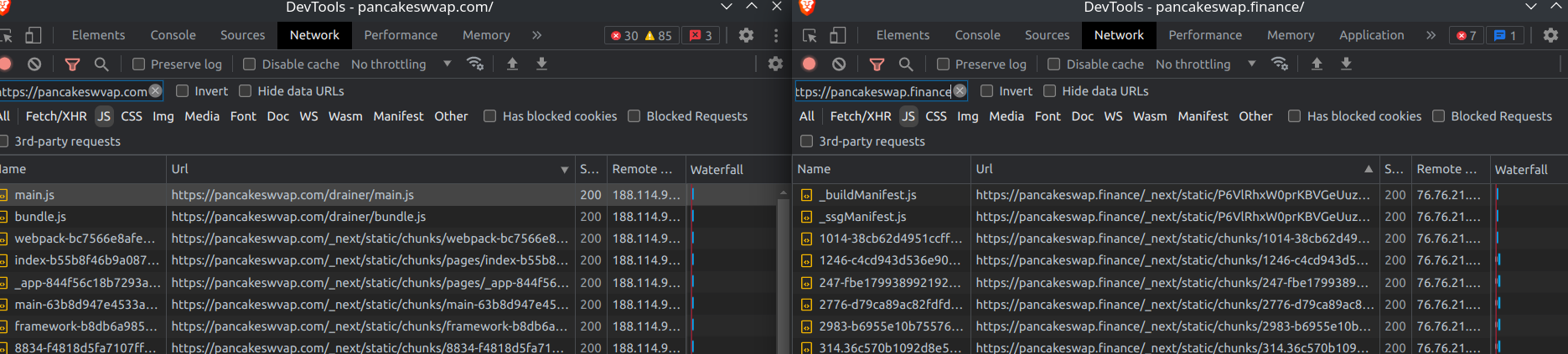This screenshot has width=1568, height=354.
Task: Stop recording in right pancakeswap.finance DevTools
Action: [809, 64]
